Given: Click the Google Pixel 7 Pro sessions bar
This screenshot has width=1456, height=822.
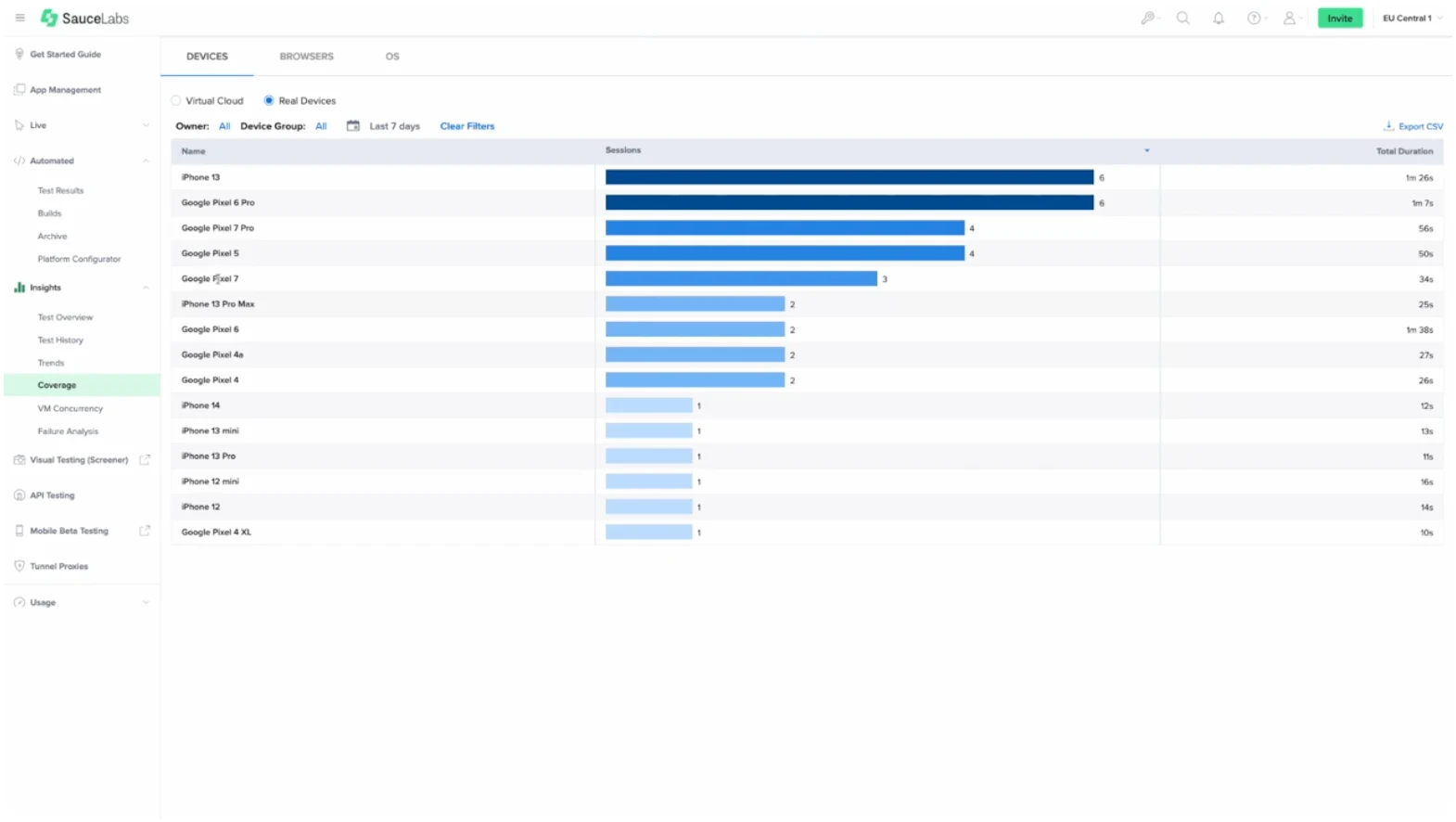Looking at the screenshot, I should tap(785, 228).
